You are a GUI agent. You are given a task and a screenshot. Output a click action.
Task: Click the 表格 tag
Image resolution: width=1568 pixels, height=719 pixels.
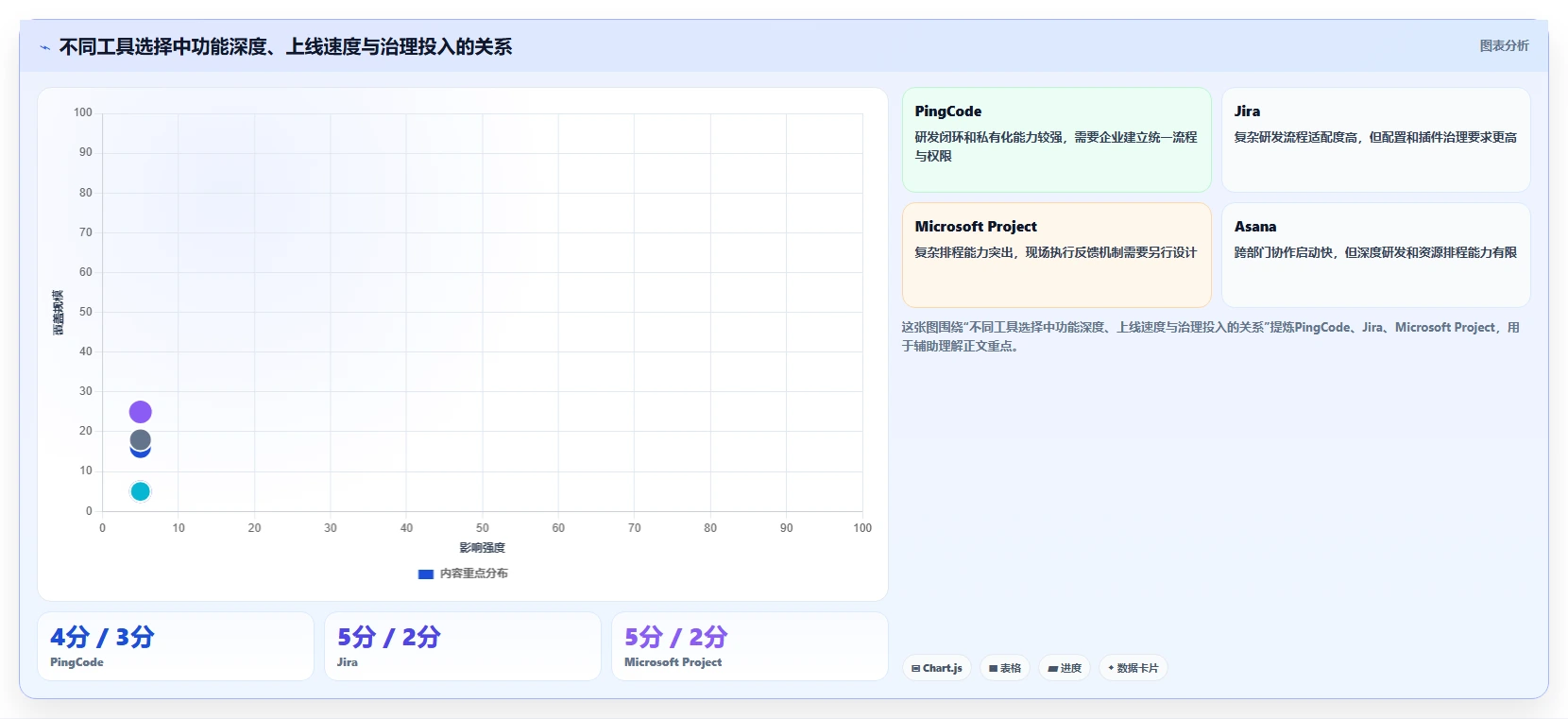(x=1005, y=668)
